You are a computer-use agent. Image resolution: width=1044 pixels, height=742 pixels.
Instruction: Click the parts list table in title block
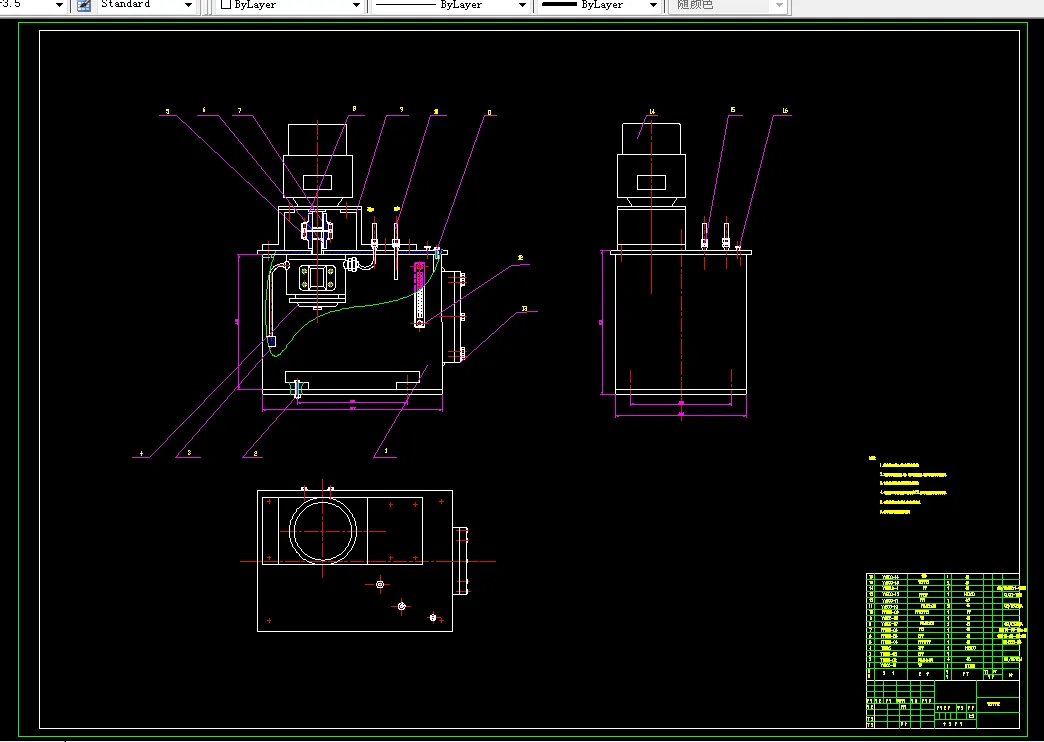(943, 625)
